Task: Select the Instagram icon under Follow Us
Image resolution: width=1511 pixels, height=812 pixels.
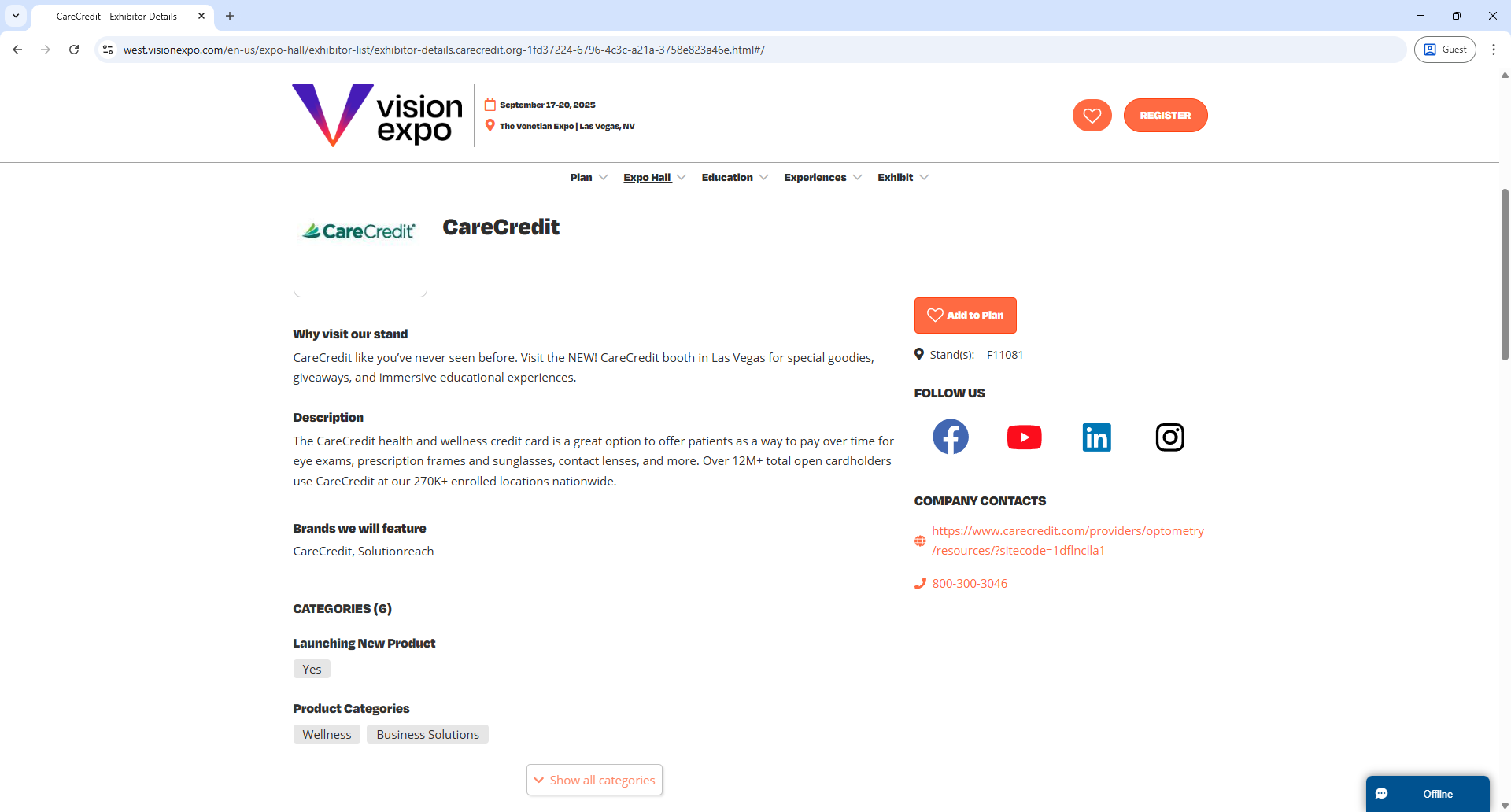Action: pyautogui.click(x=1169, y=437)
